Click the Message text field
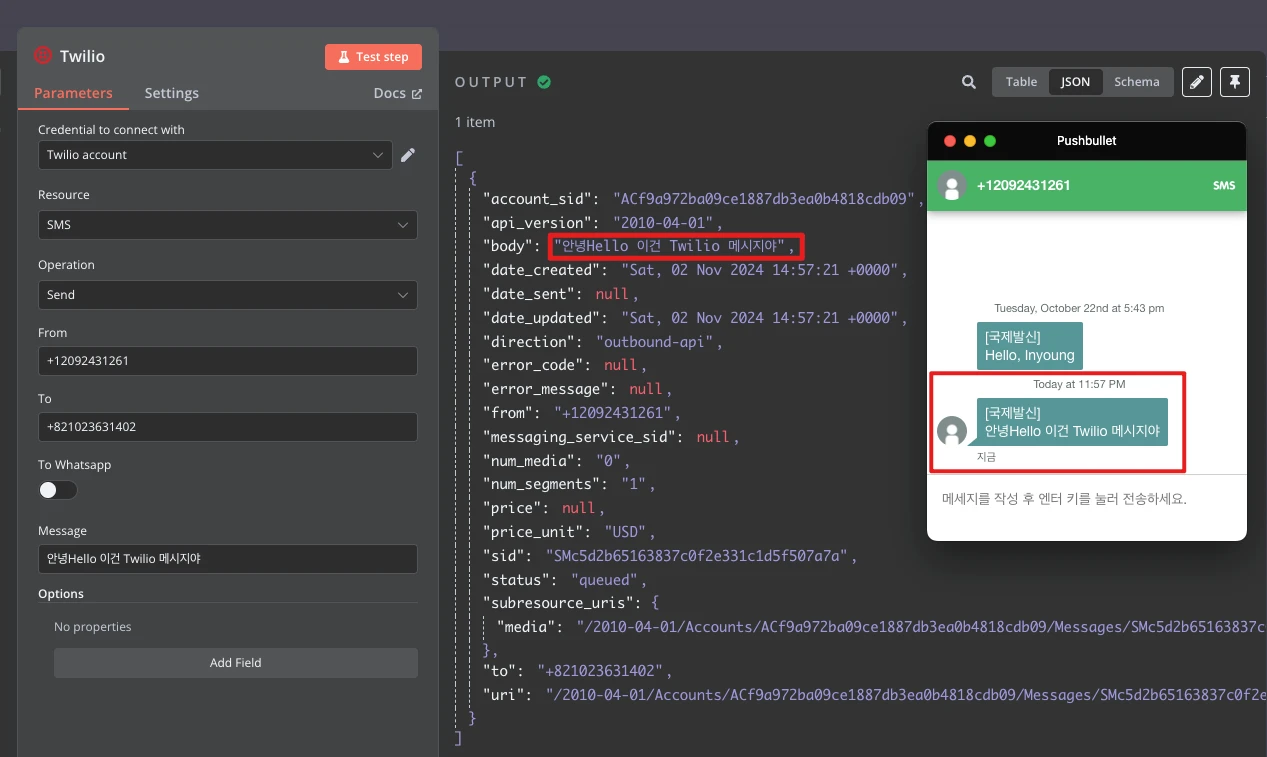Viewport: 1267px width, 757px height. click(228, 559)
